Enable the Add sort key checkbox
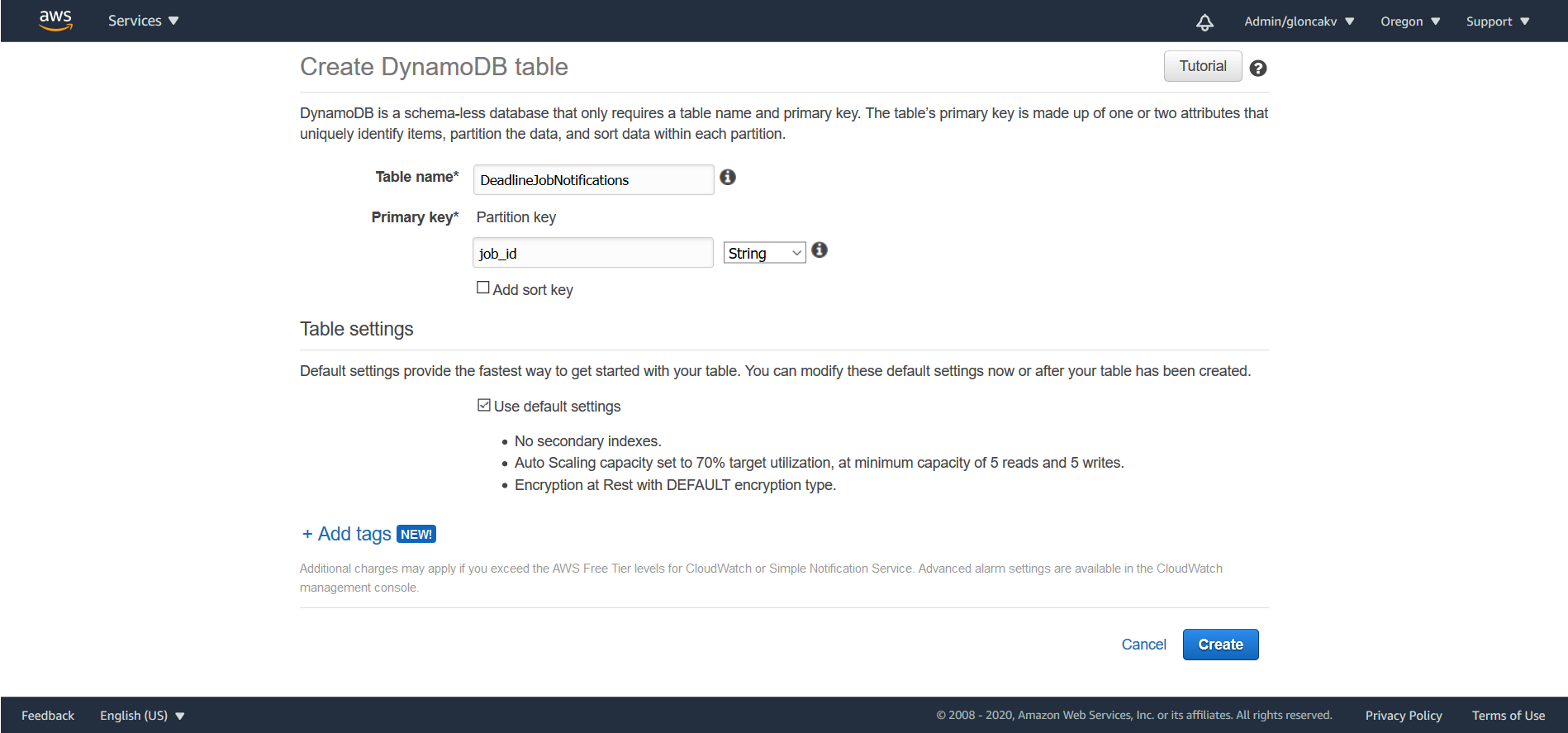This screenshot has width=1568, height=733. point(483,288)
